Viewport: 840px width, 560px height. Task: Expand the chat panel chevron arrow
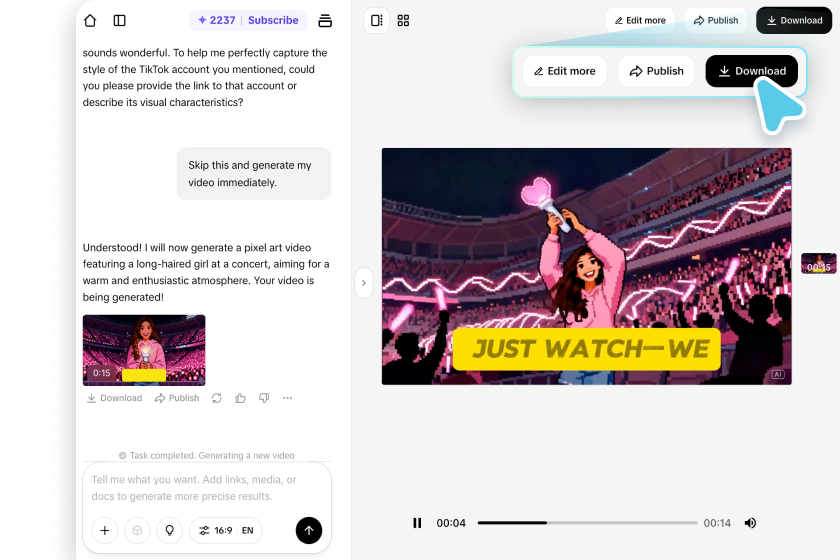pyautogui.click(x=364, y=283)
